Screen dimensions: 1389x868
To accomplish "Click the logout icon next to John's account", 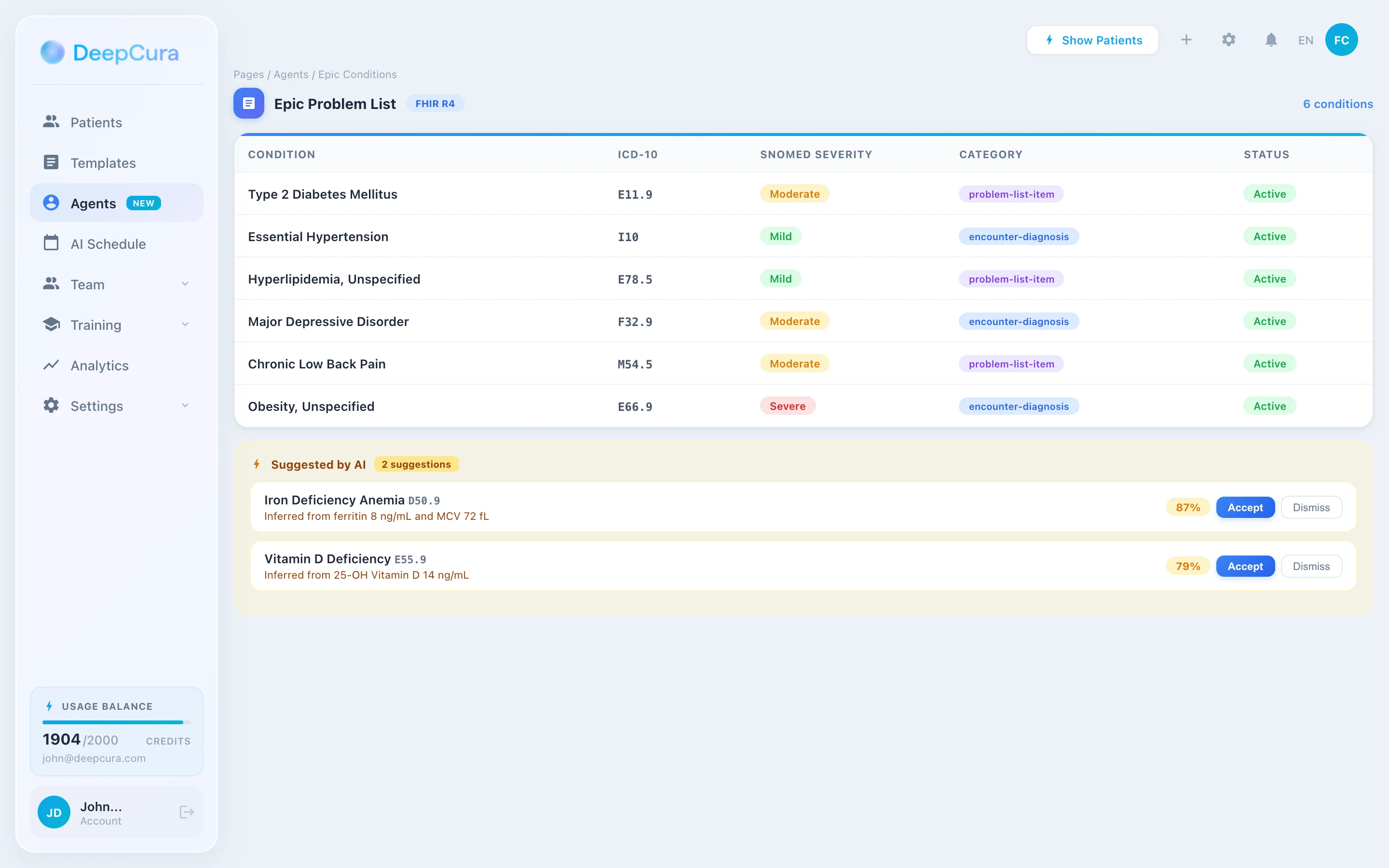I will [187, 812].
